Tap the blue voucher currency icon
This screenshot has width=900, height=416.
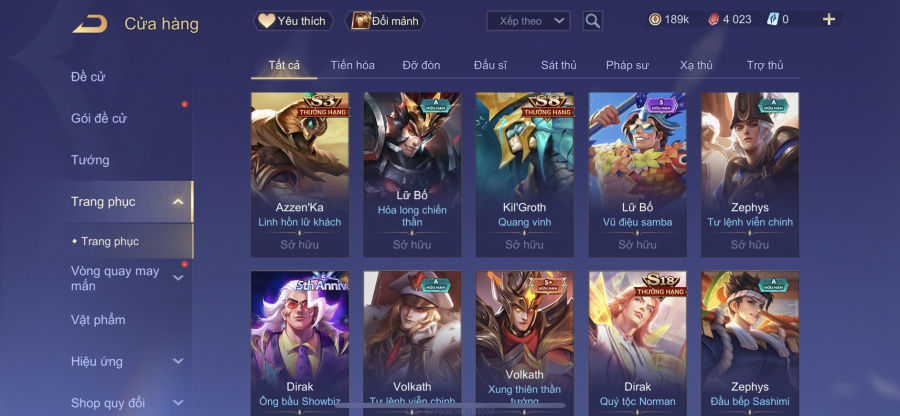coord(772,20)
